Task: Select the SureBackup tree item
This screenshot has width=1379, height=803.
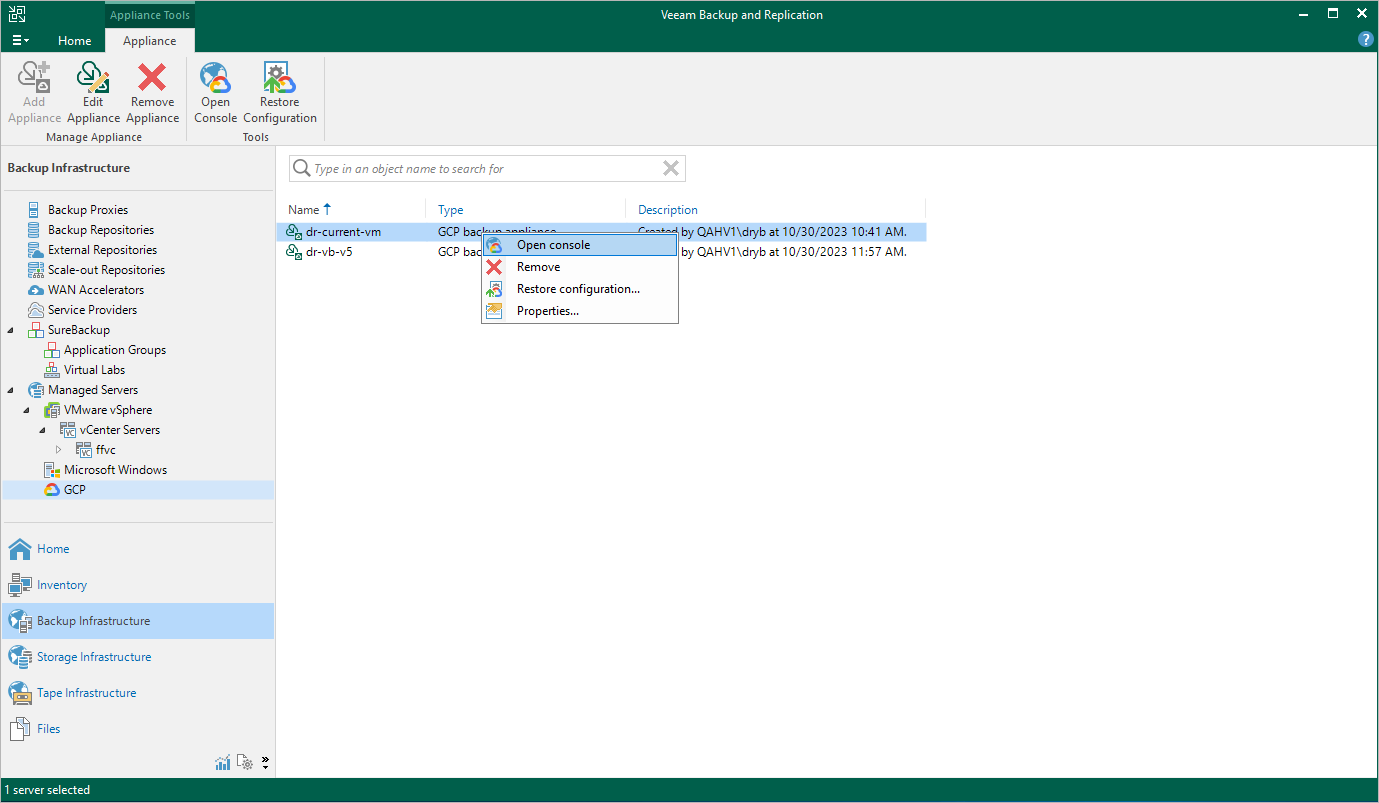Action: (x=79, y=330)
